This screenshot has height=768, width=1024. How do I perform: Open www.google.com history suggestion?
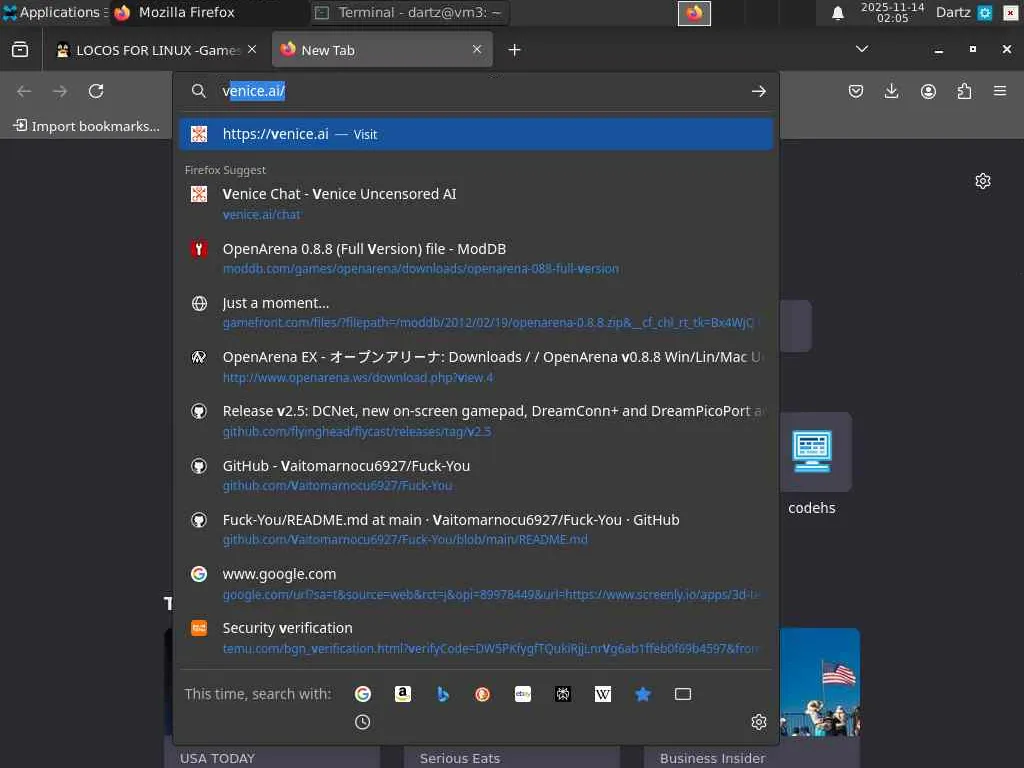point(476,583)
